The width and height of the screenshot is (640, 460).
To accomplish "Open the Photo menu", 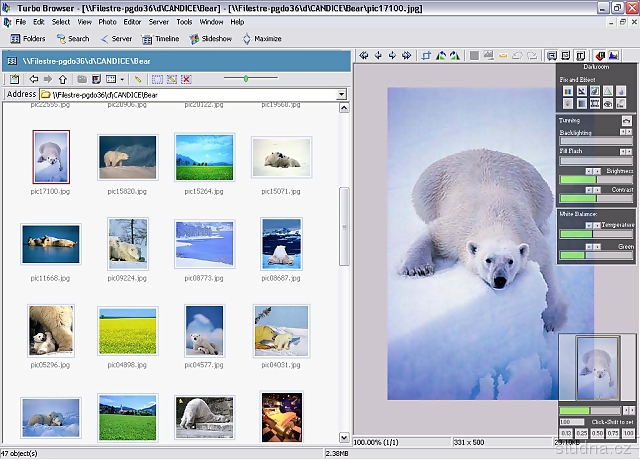I will pos(107,21).
